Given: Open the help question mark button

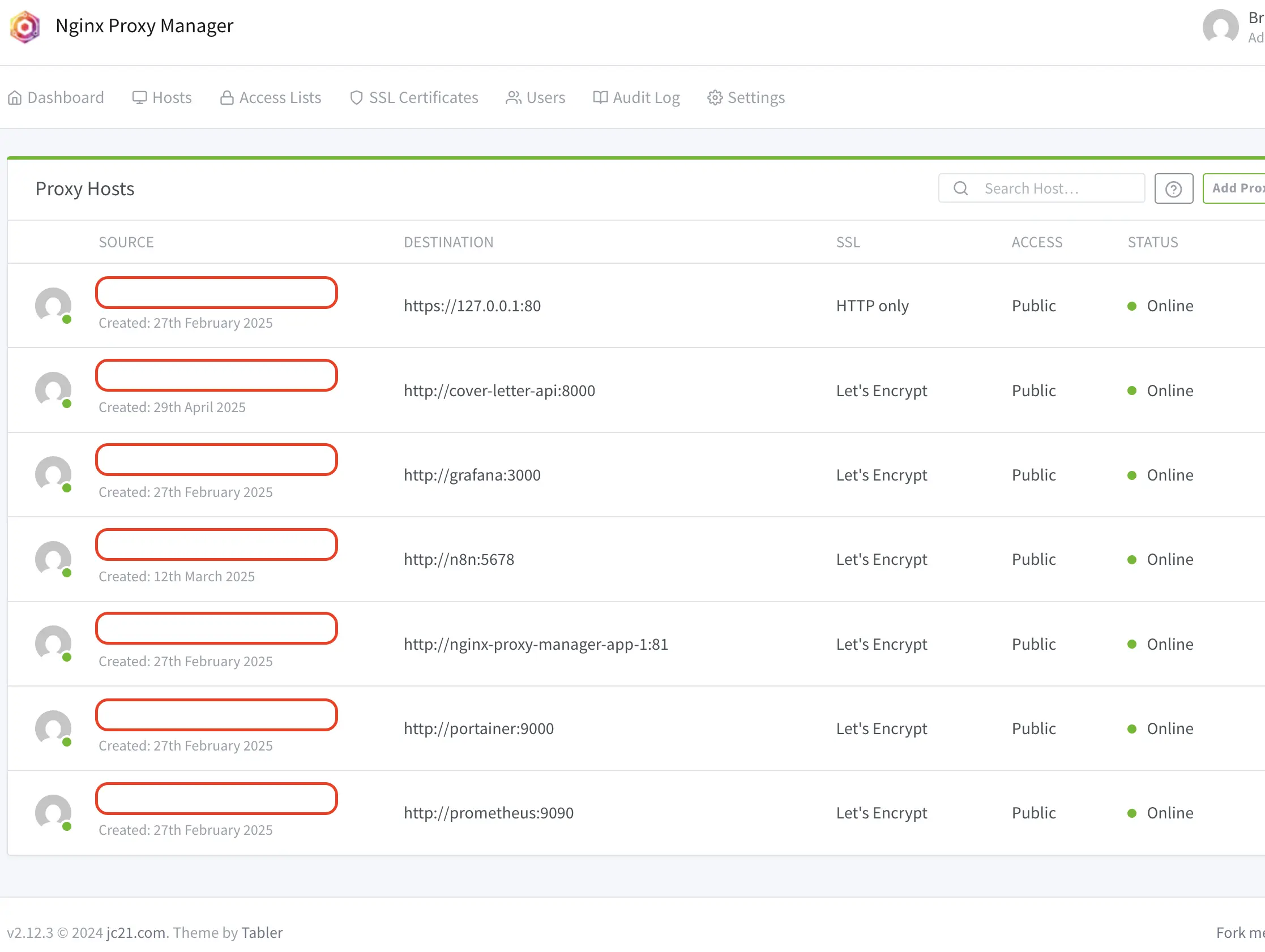Looking at the screenshot, I should tap(1173, 187).
